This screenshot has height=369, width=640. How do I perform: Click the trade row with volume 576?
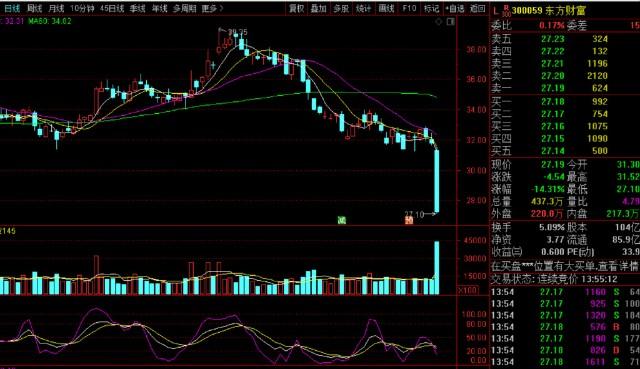click(565, 327)
